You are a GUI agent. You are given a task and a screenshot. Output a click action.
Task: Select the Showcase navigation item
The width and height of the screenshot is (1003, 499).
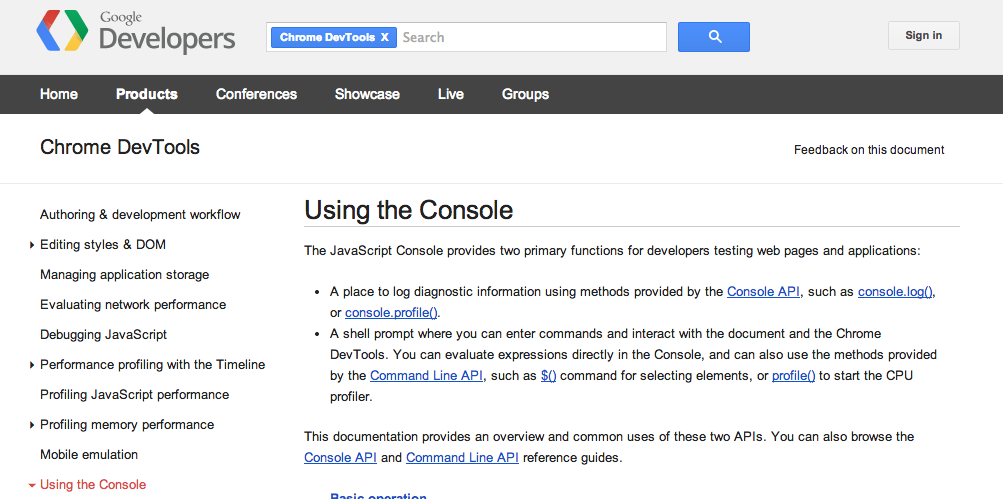(367, 94)
